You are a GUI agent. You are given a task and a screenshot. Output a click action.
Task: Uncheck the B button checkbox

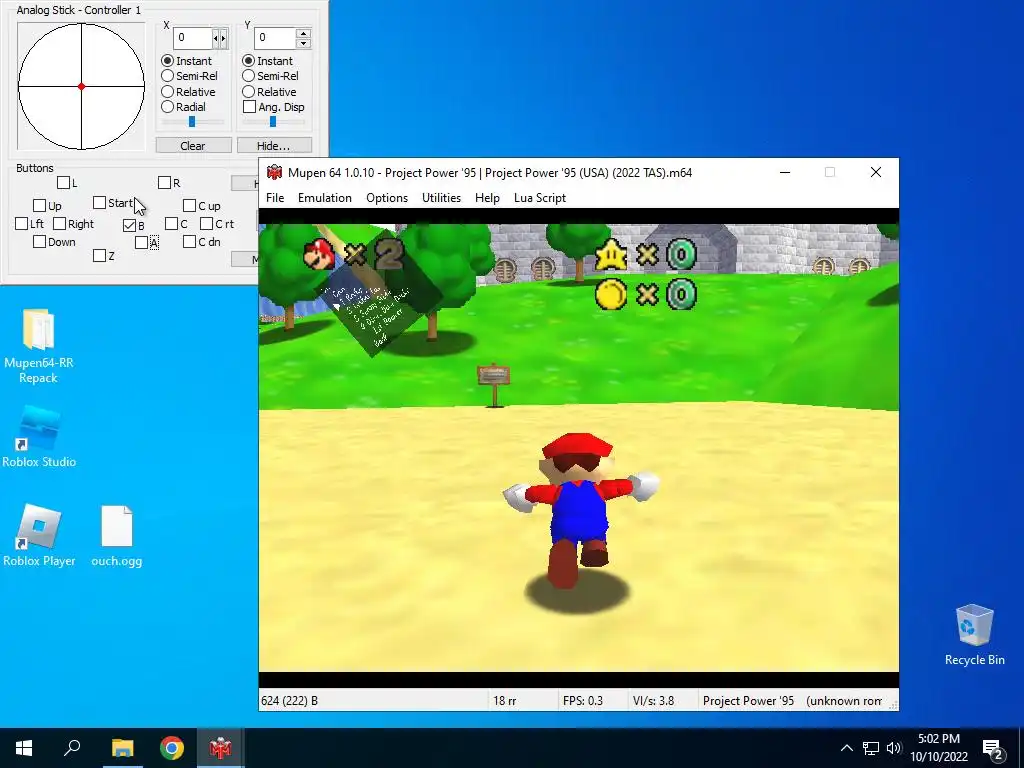point(129,225)
